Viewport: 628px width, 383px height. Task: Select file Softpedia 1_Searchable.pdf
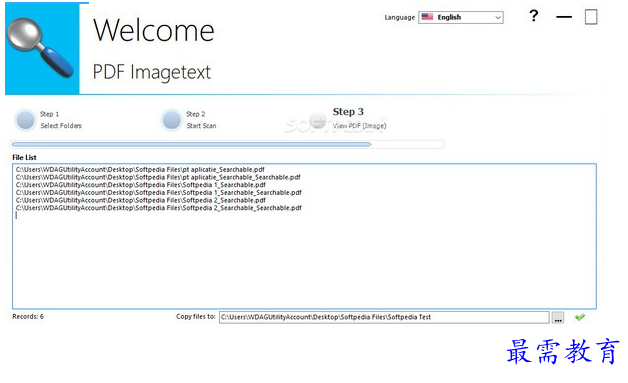click(141, 185)
